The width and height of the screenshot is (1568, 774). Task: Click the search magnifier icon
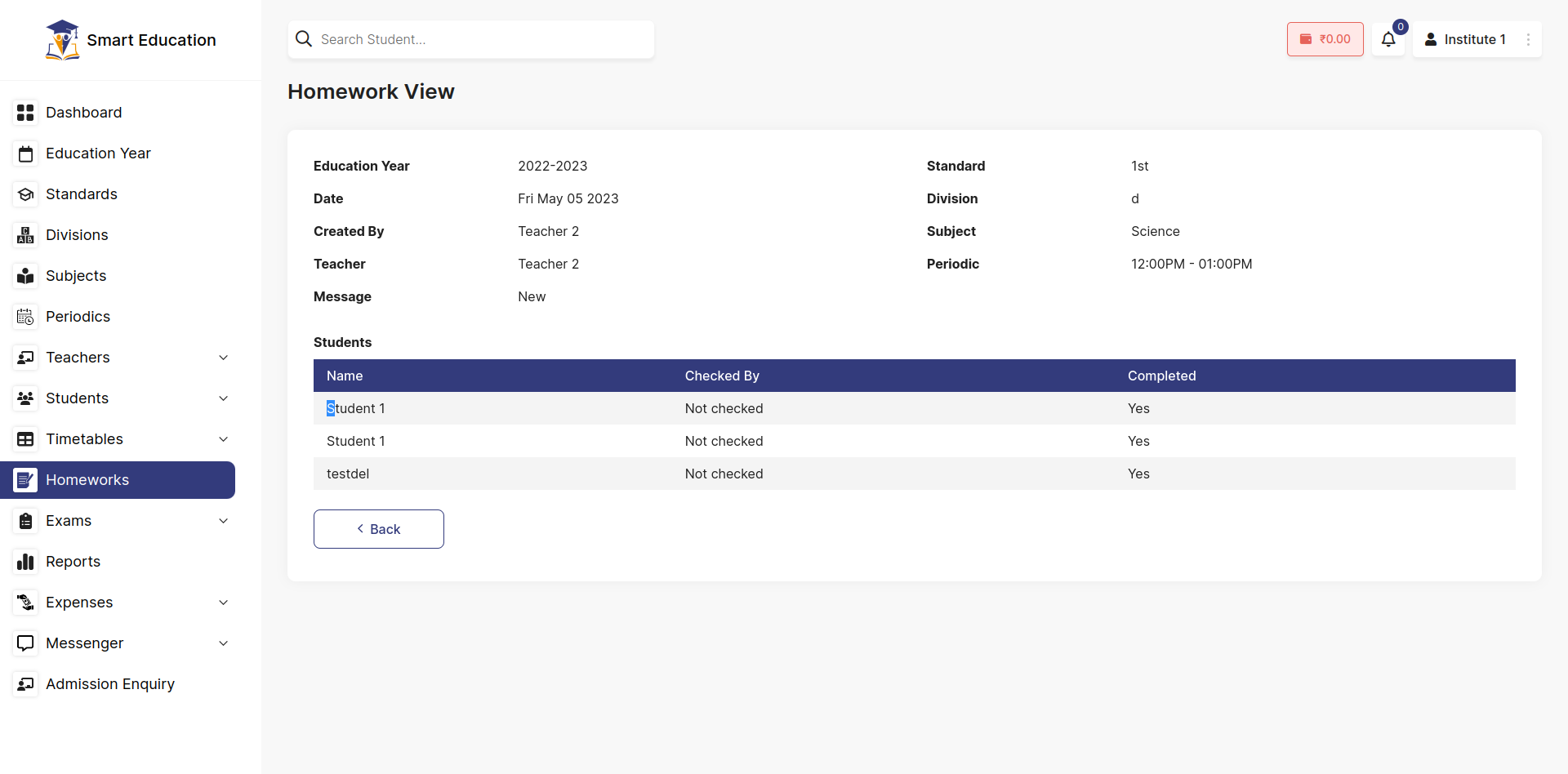point(304,39)
